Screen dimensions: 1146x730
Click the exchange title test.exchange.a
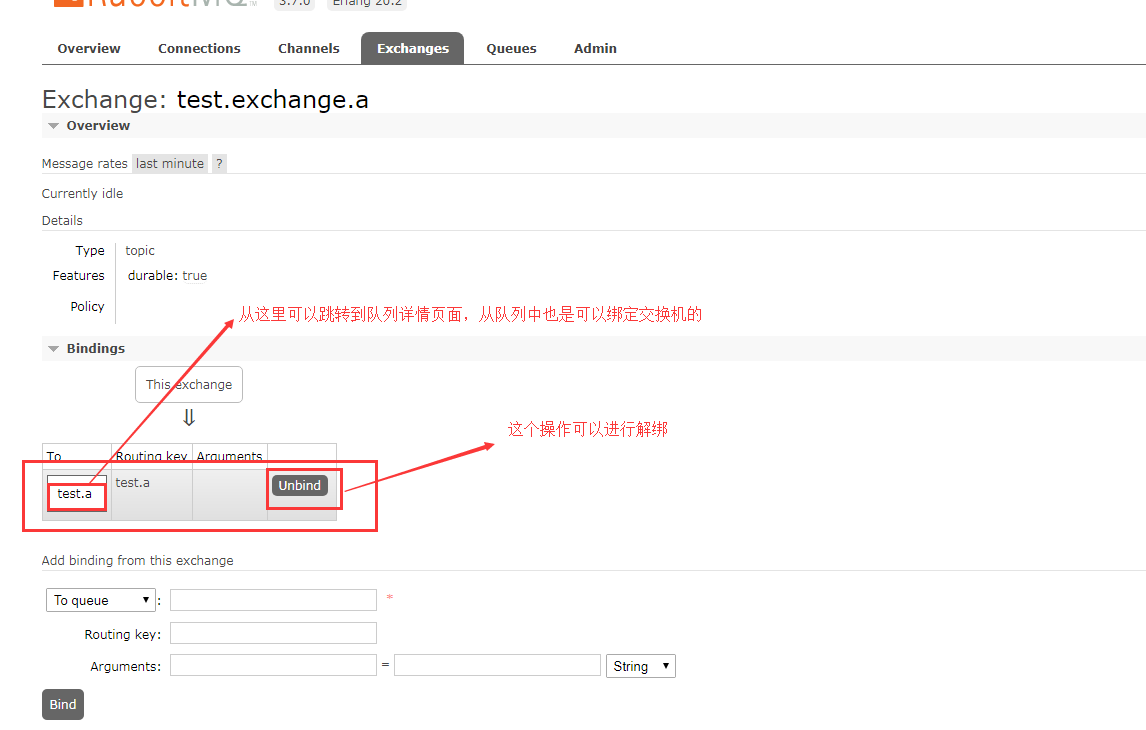coord(273,99)
